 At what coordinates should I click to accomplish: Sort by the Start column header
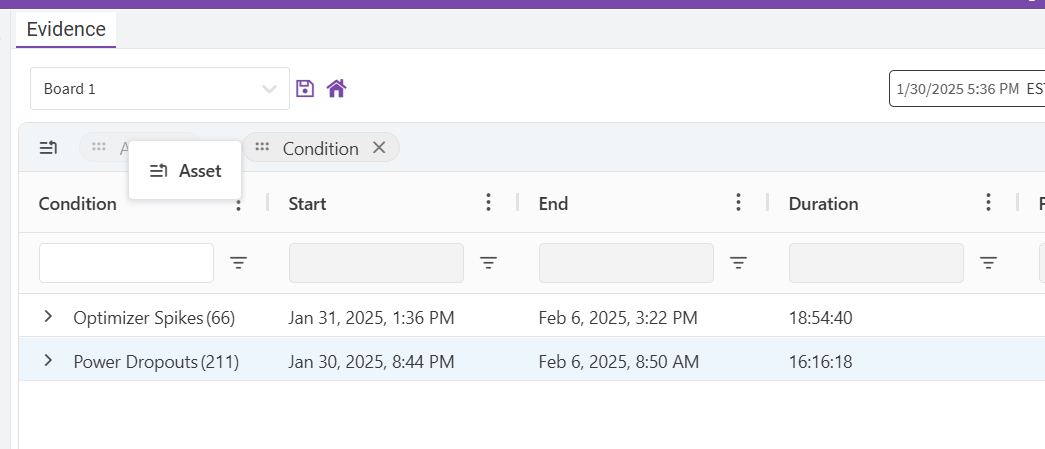coord(308,204)
